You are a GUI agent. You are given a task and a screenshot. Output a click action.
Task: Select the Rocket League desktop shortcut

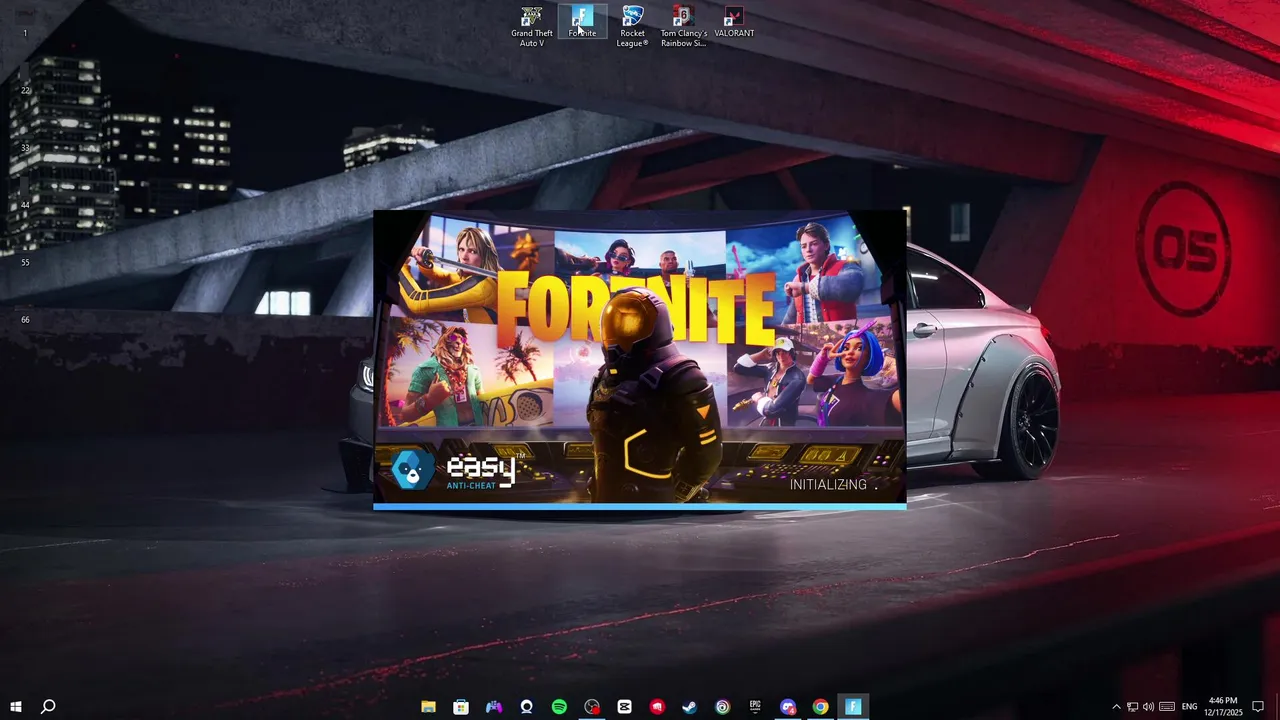[632, 27]
